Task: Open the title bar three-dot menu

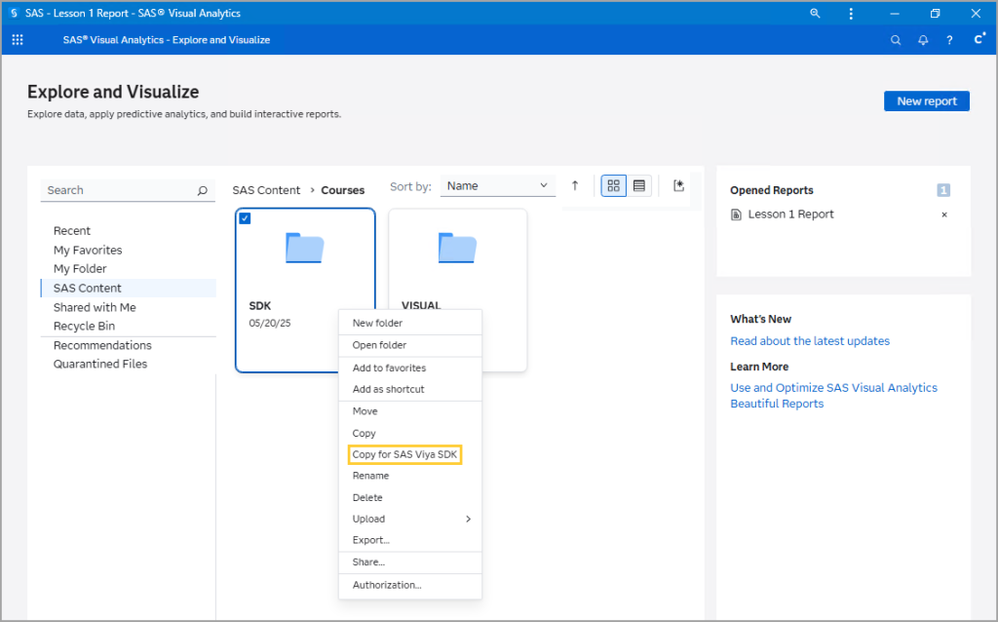Action: click(851, 13)
